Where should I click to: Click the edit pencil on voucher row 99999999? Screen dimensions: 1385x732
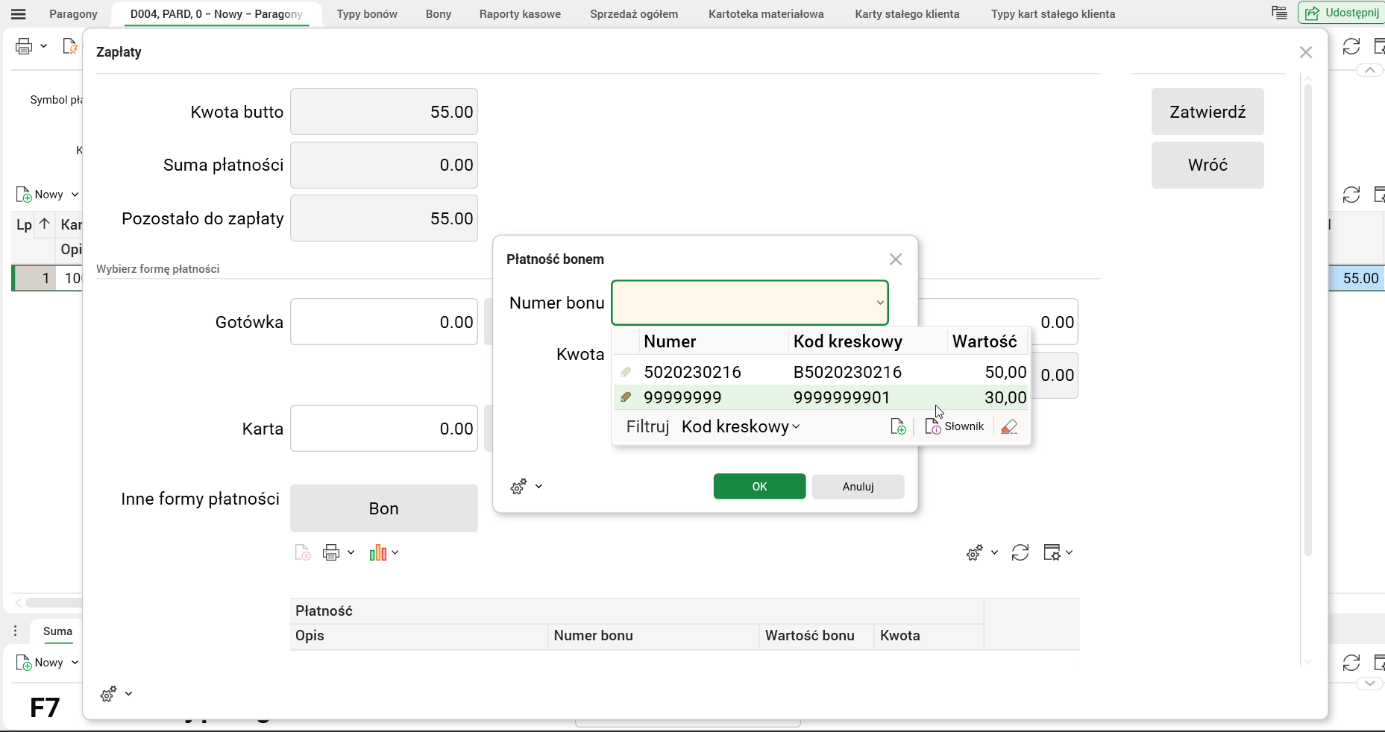pos(626,397)
